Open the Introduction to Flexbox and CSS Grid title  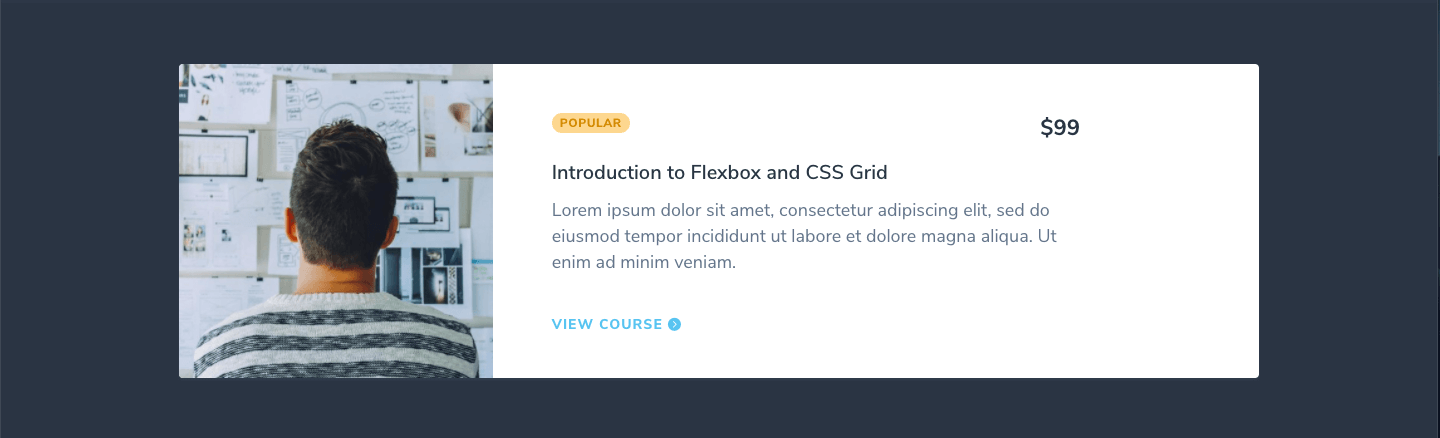(720, 172)
